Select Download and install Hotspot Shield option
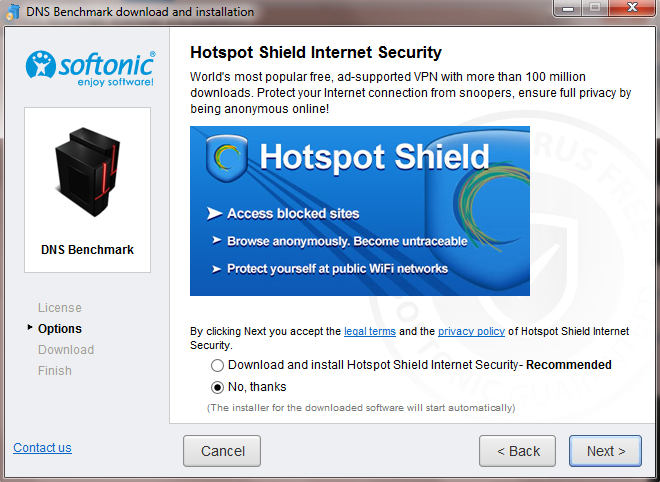The height and width of the screenshot is (482, 660). click(x=217, y=365)
